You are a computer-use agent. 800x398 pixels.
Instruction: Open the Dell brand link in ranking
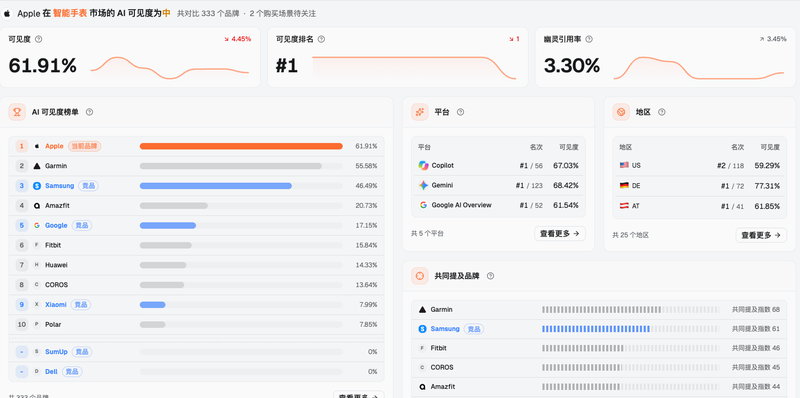pos(51,371)
